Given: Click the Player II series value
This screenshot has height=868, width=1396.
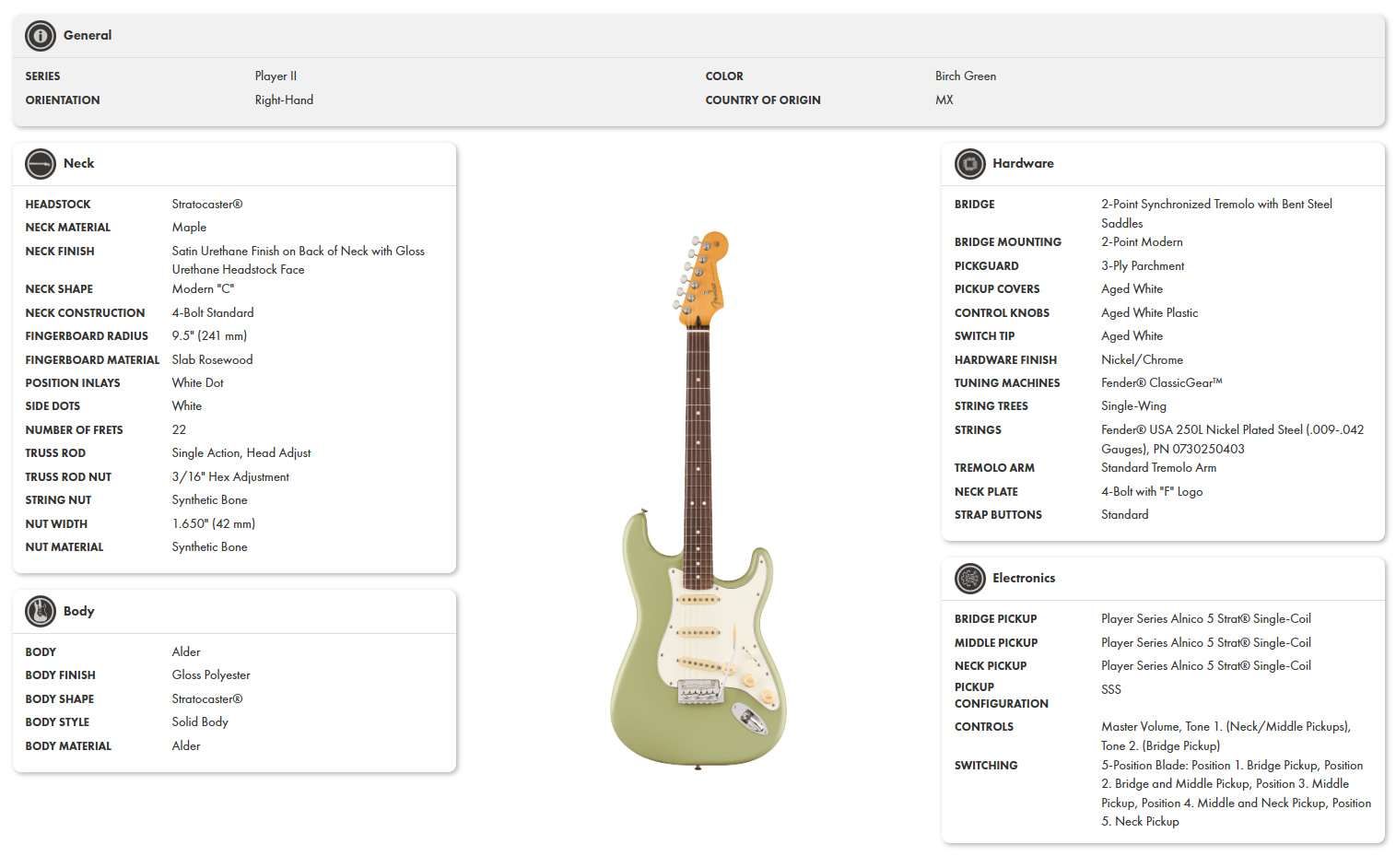Looking at the screenshot, I should 276,76.
